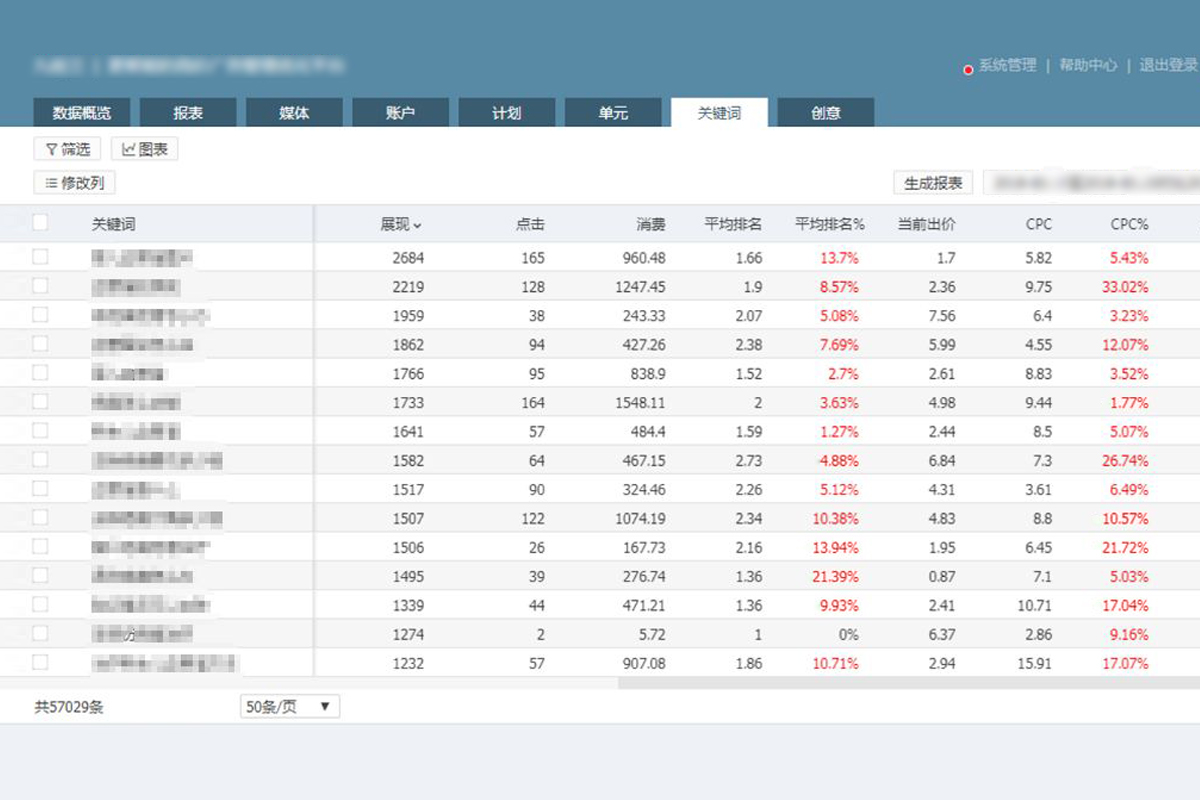Click the 筛选 filter icon button
The height and width of the screenshot is (800, 1200).
51,149
